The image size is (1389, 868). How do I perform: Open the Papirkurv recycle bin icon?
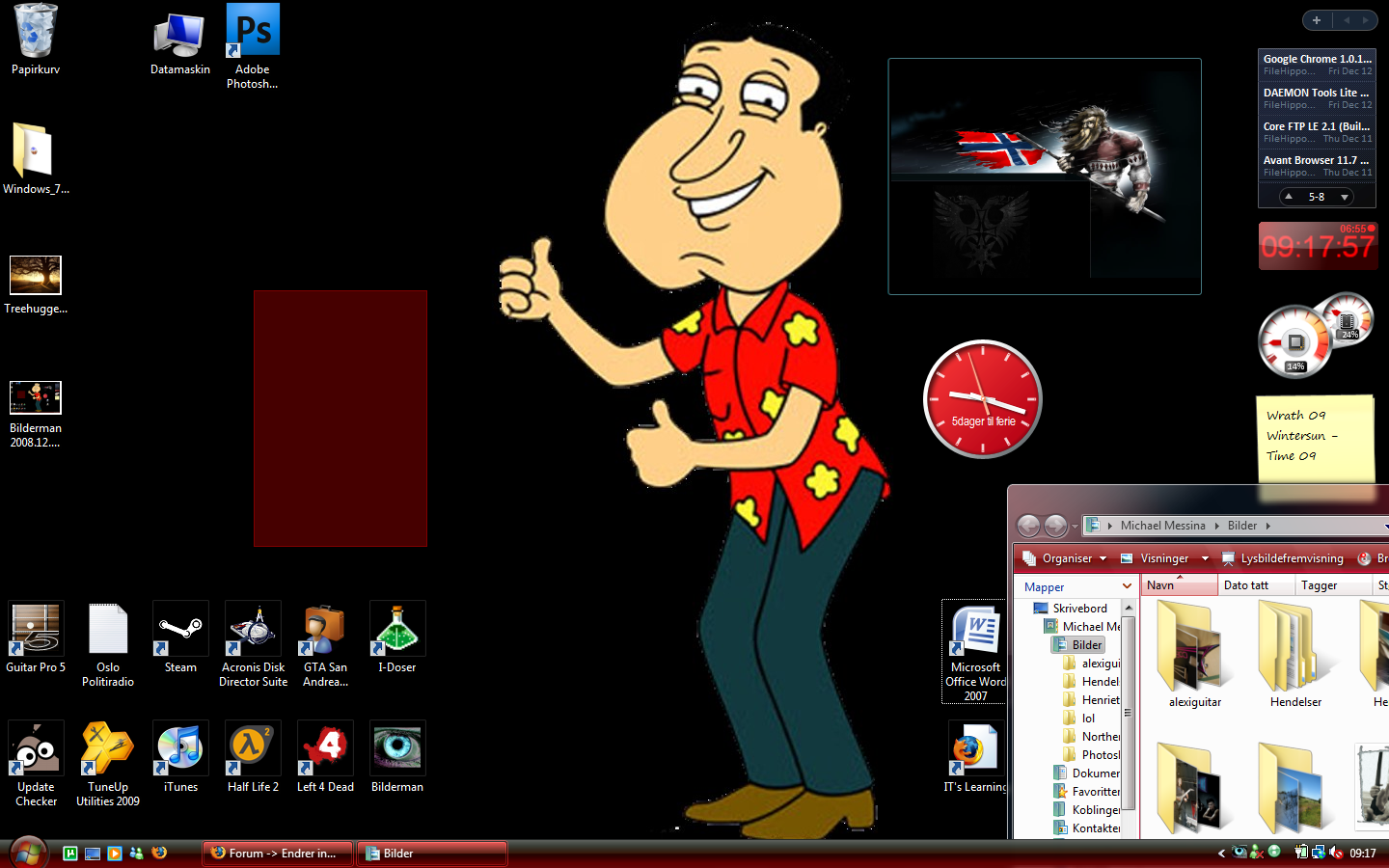pos(36,39)
